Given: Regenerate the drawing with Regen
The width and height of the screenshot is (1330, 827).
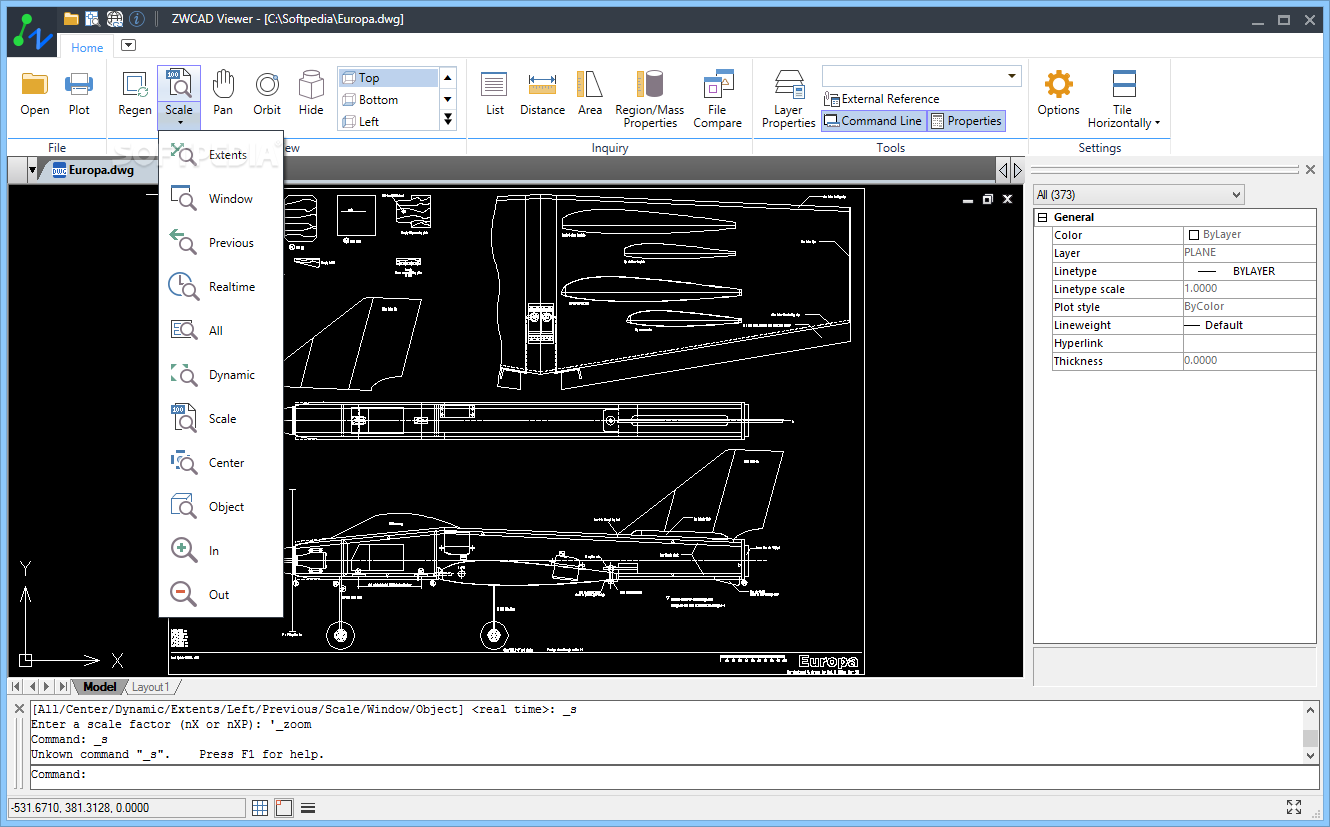Looking at the screenshot, I should (x=135, y=94).
